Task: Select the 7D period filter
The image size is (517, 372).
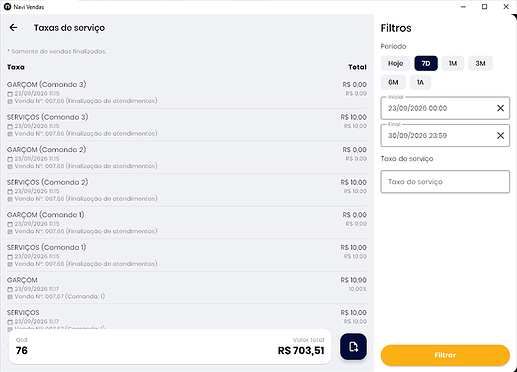Action: 426,63
